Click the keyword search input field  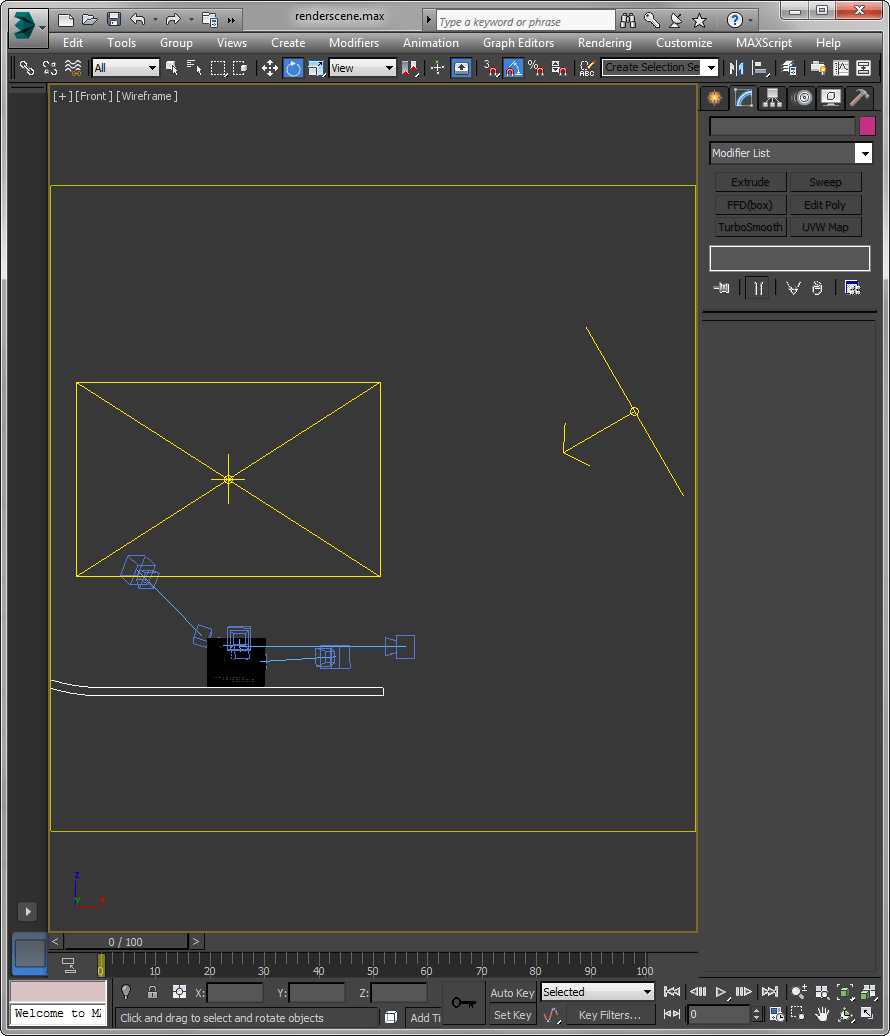coord(525,21)
